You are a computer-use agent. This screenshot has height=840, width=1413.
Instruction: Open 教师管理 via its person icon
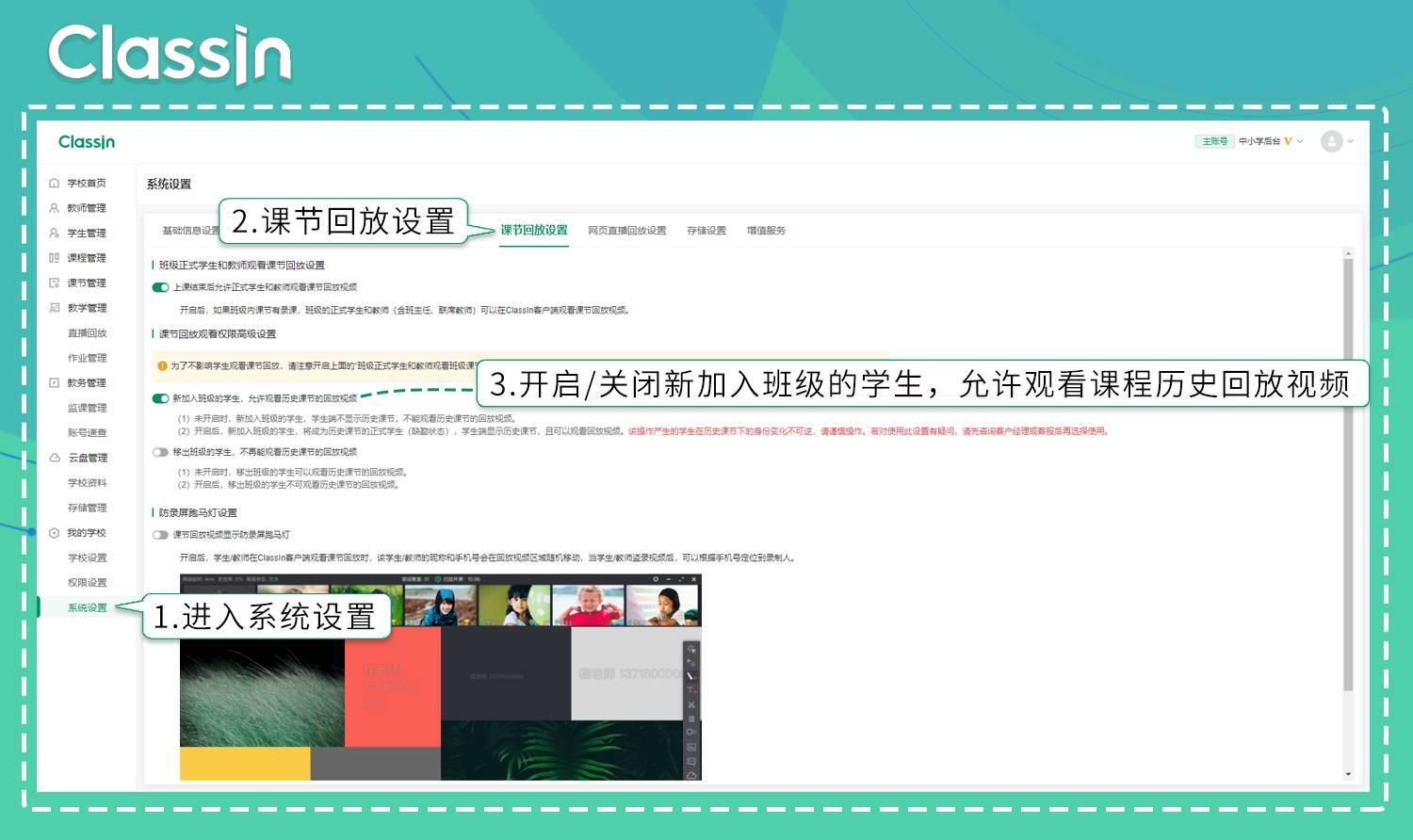coord(54,208)
